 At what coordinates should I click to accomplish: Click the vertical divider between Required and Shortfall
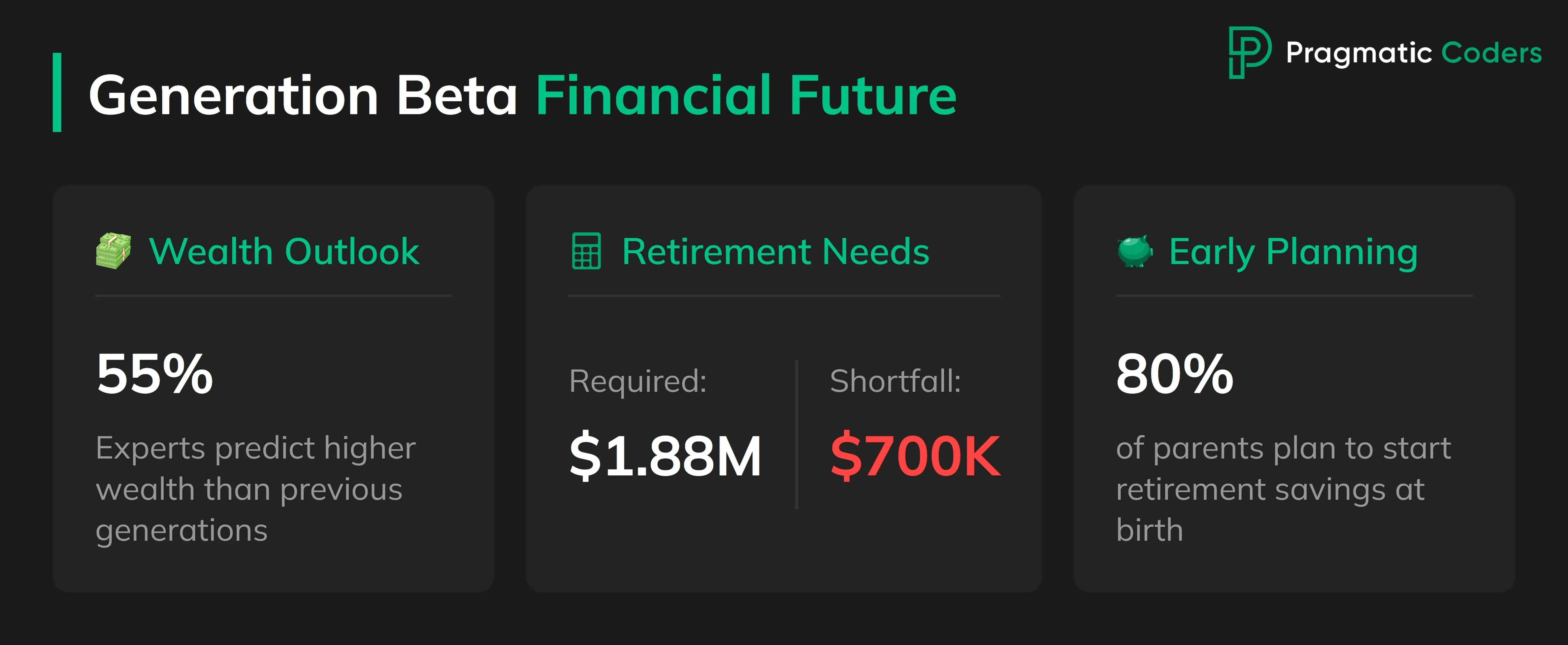pyautogui.click(x=796, y=434)
